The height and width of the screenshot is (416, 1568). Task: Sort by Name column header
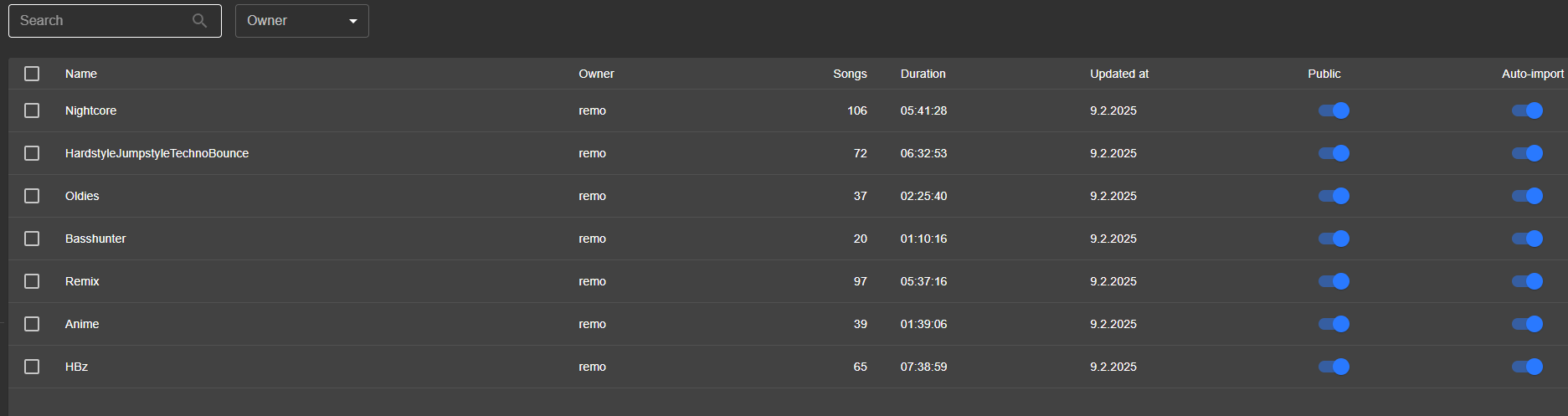[x=81, y=74]
